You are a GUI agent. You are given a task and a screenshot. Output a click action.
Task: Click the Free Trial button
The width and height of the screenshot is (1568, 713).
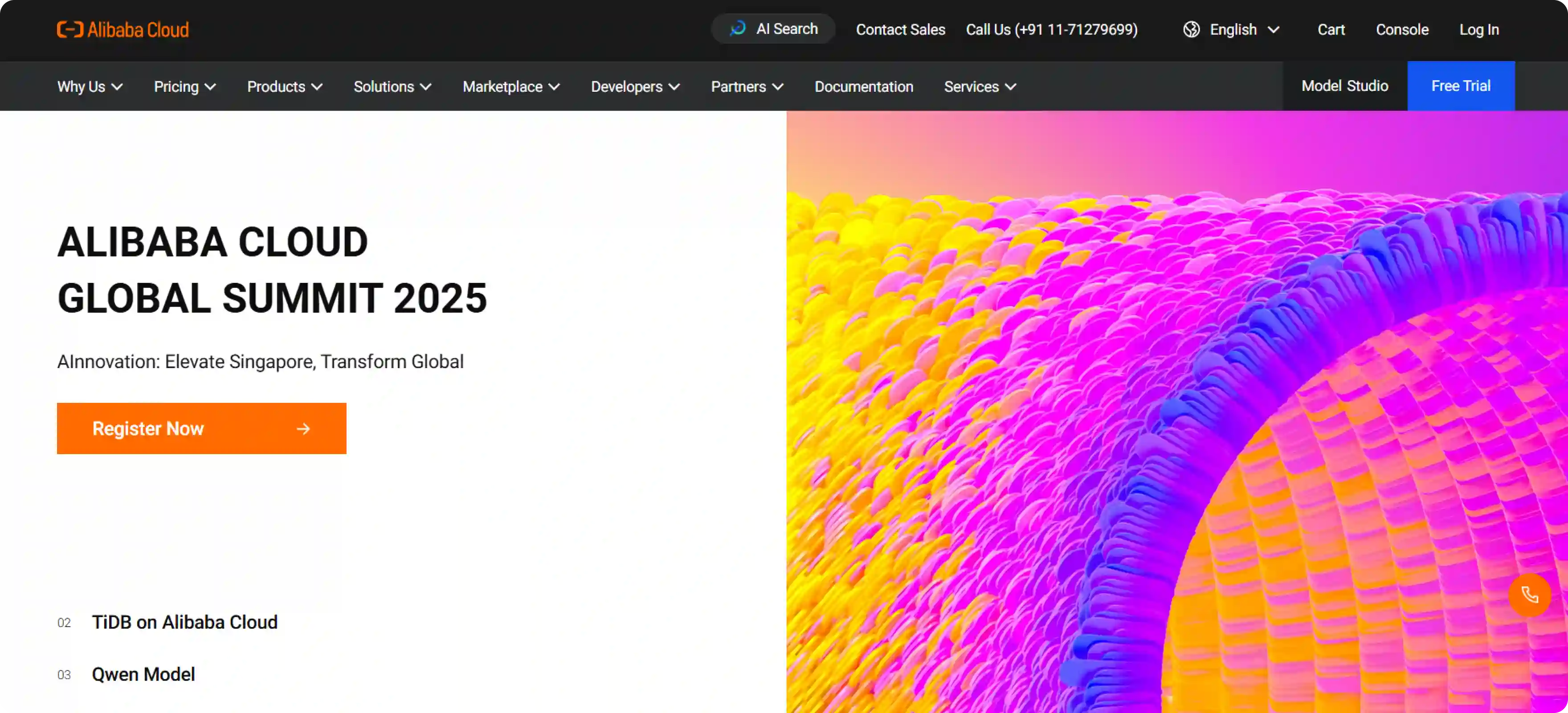[1460, 86]
